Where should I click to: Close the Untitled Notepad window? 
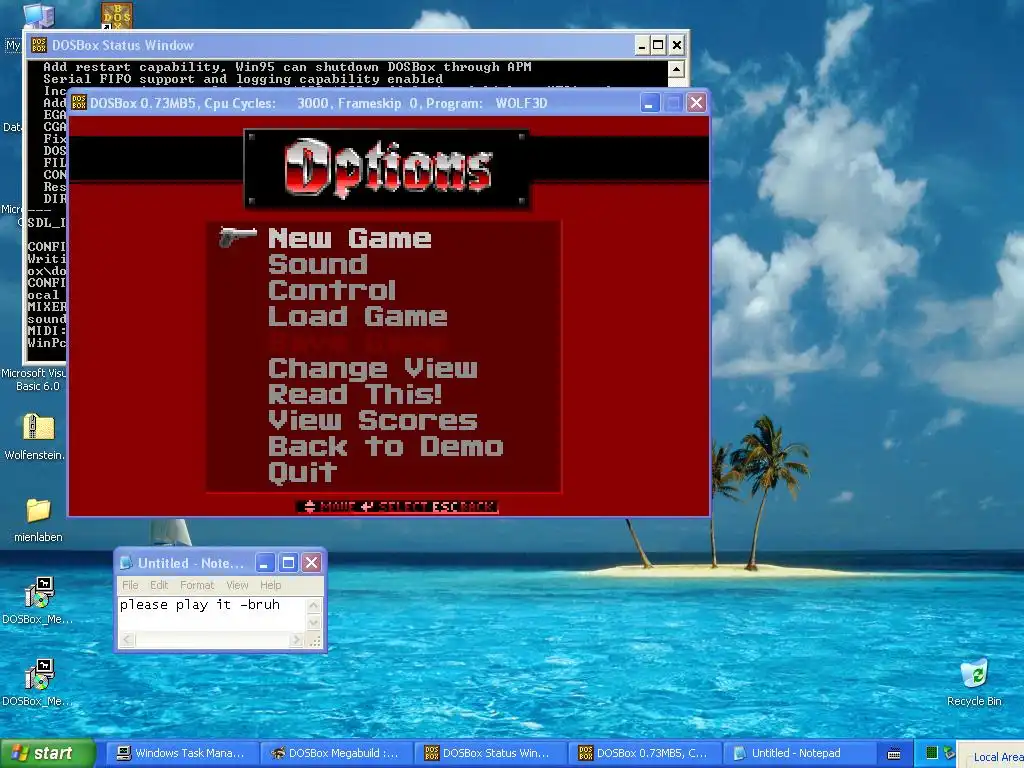[x=312, y=563]
